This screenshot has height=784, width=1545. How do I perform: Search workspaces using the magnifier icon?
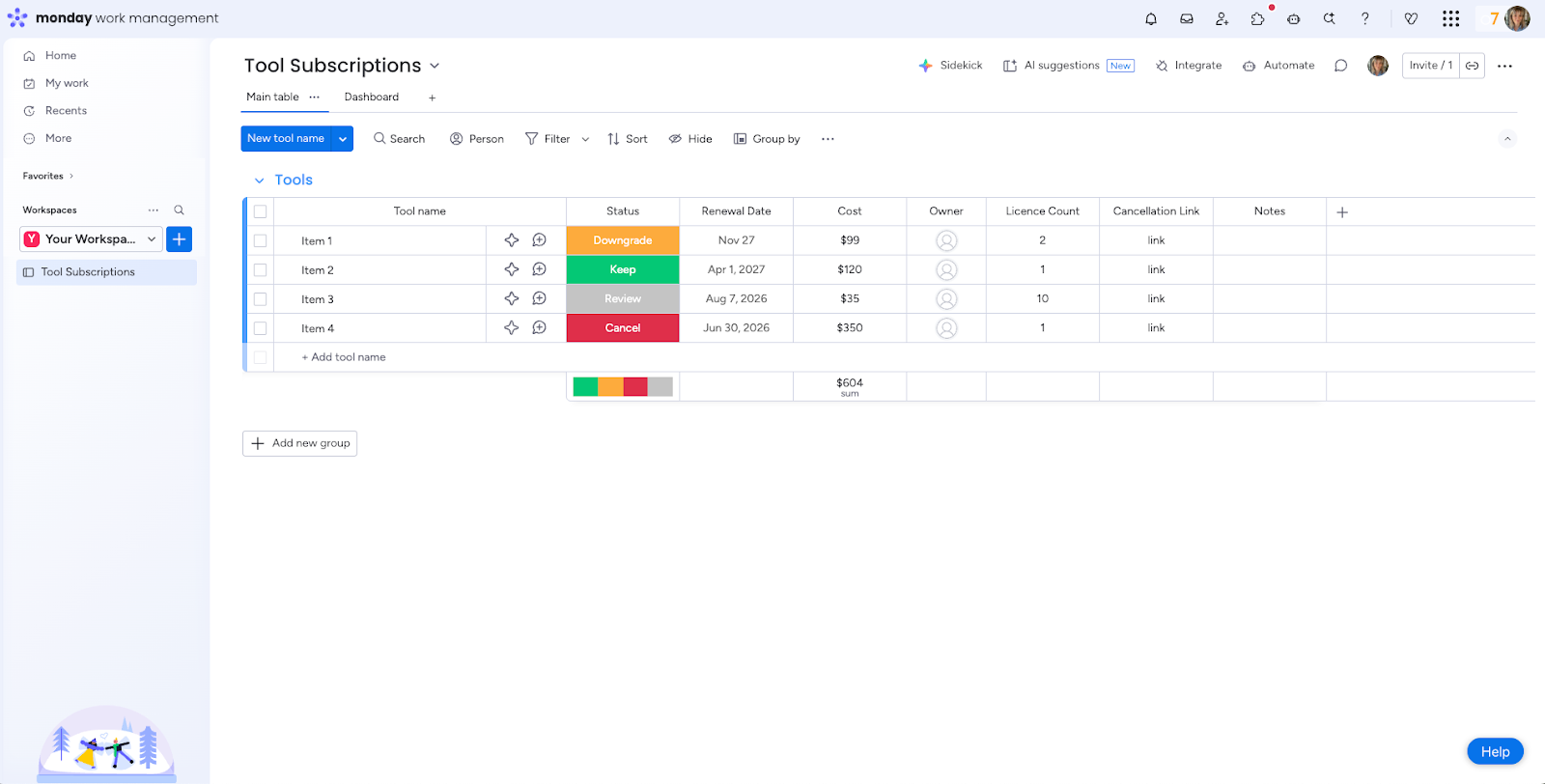click(x=179, y=210)
